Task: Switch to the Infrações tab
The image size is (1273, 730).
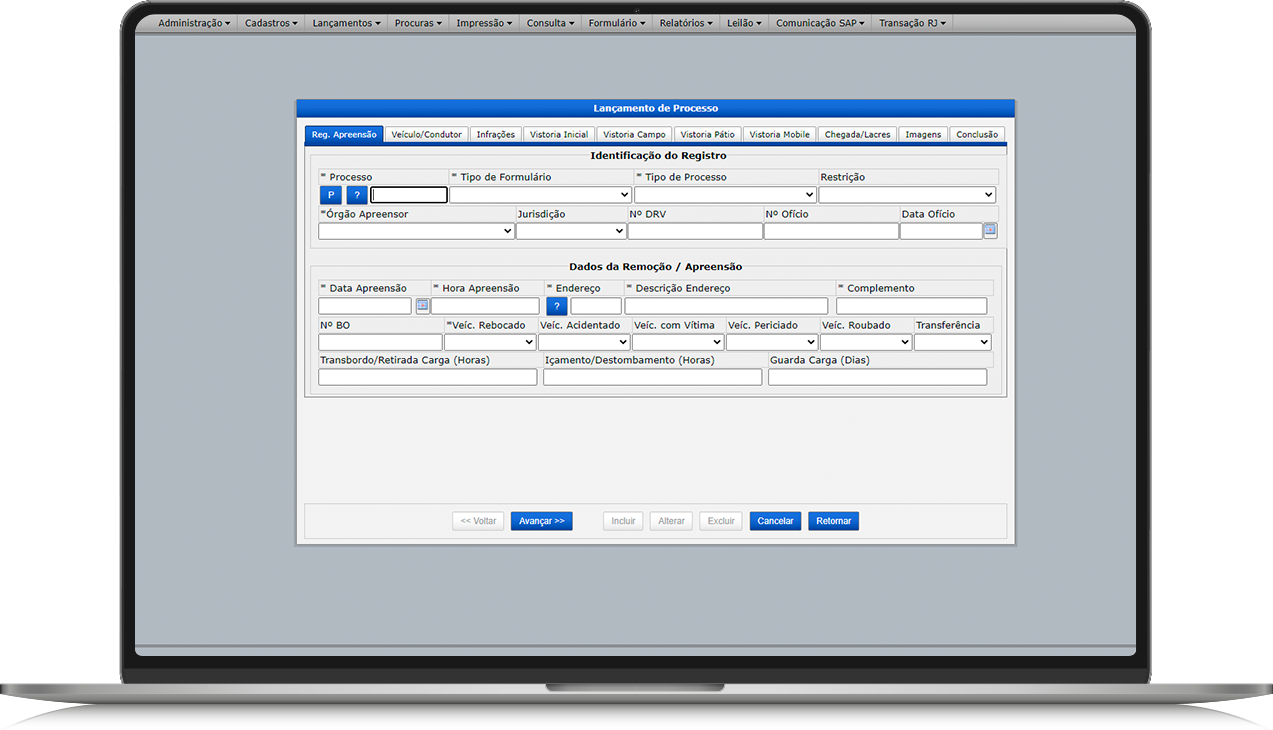Action: [496, 134]
